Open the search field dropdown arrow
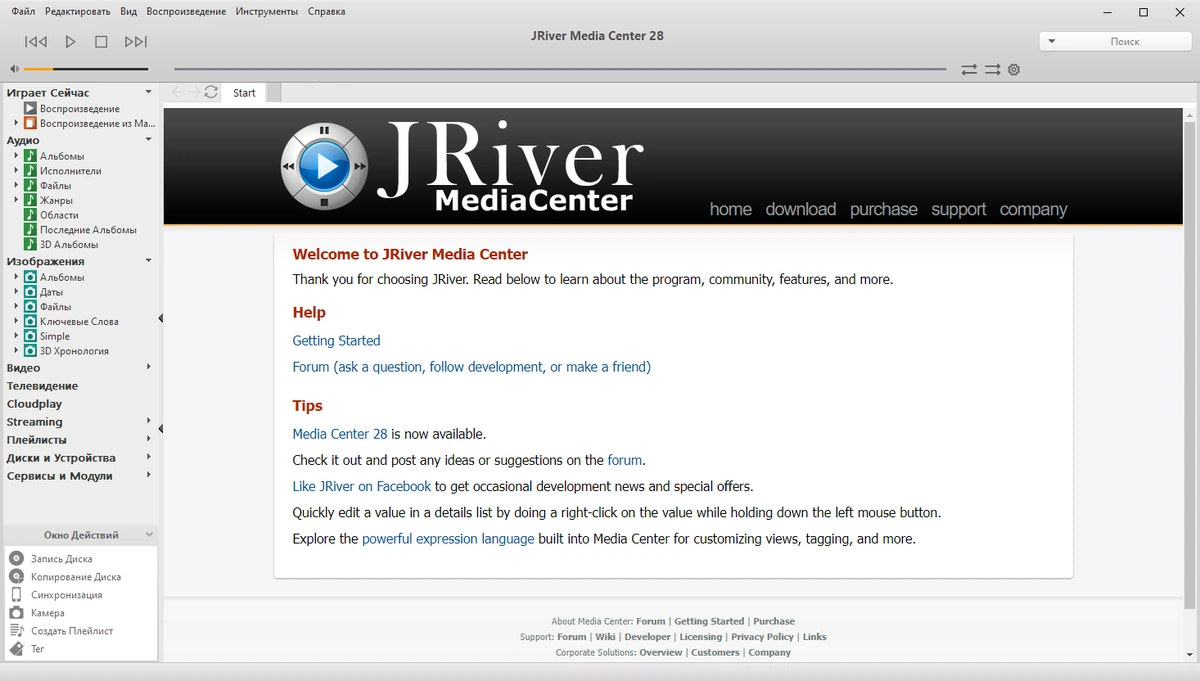Screen dimensions: 1200x681 point(1051,41)
